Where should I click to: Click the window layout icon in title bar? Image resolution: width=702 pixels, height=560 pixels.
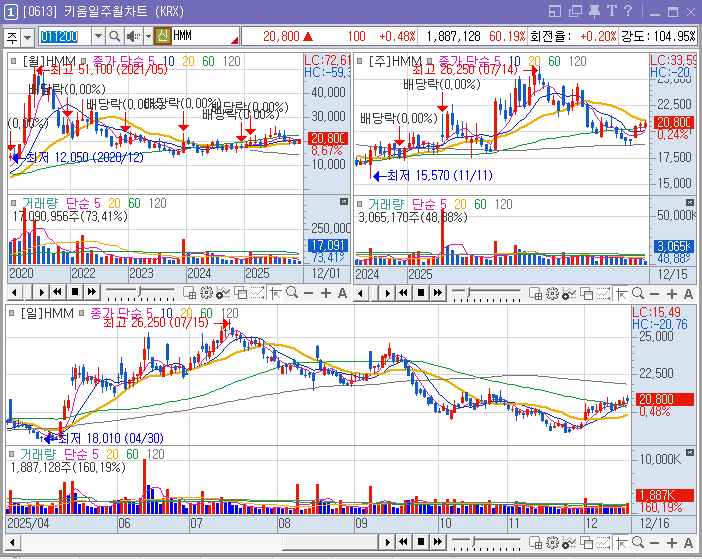(555, 11)
